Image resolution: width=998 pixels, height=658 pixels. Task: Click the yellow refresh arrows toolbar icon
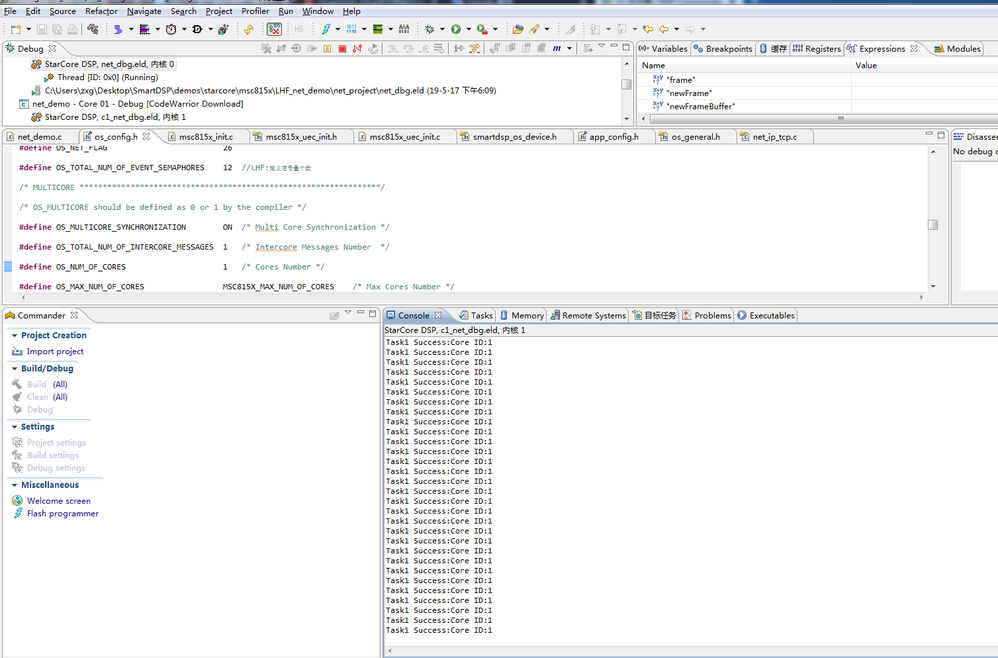coord(248,29)
